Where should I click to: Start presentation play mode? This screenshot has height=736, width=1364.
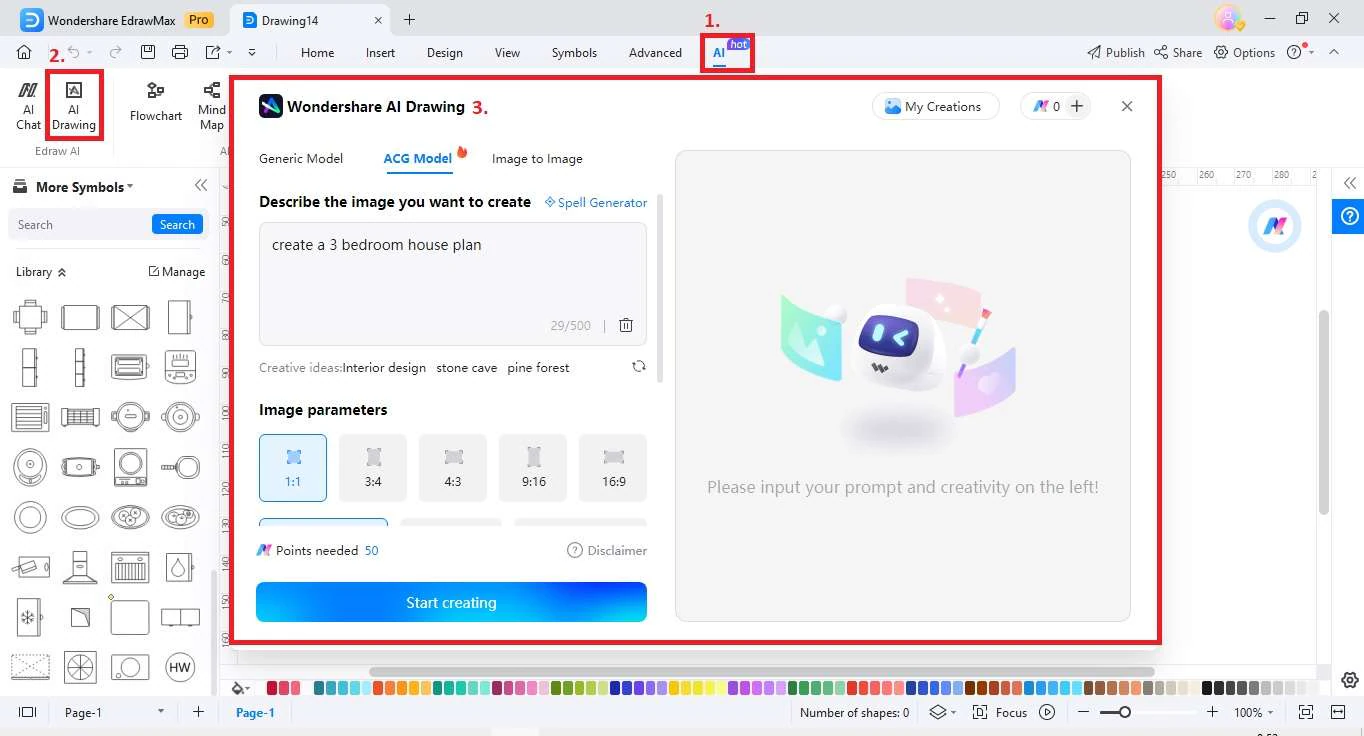[x=1047, y=712]
